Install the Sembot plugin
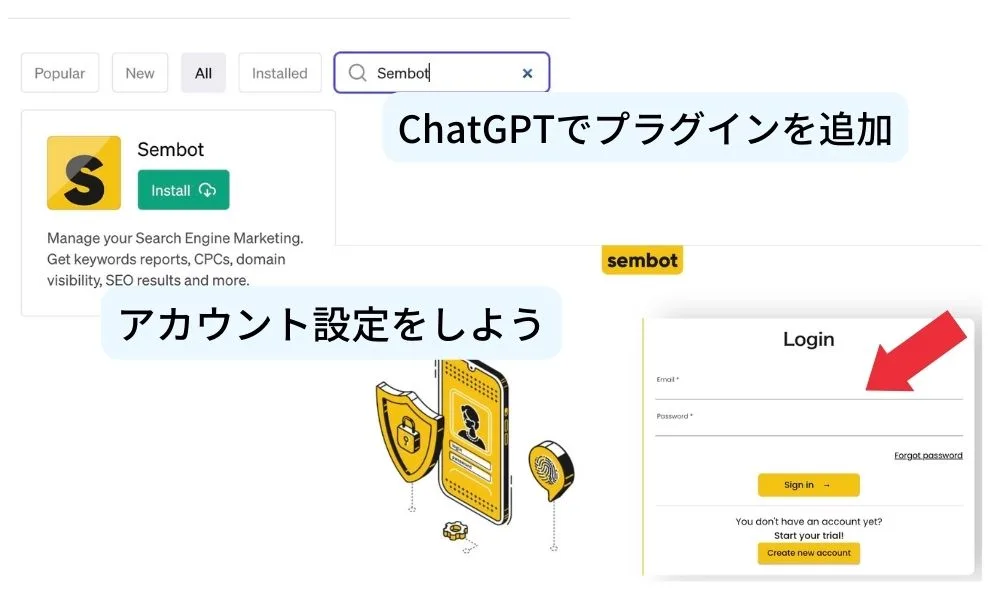Viewport: 1000px width, 600px height. [x=184, y=190]
